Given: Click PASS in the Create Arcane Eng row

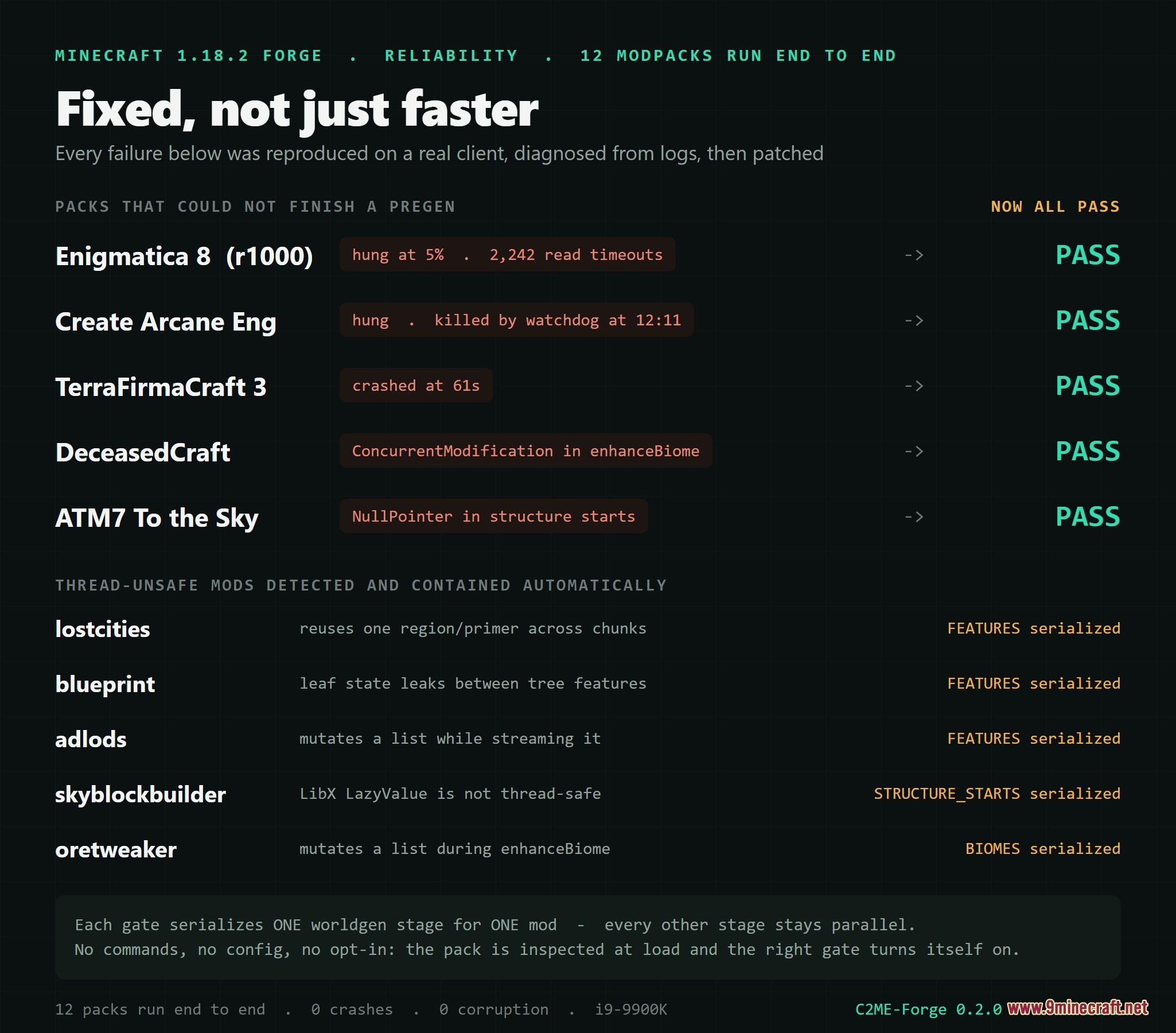Looking at the screenshot, I should click(x=1088, y=321).
